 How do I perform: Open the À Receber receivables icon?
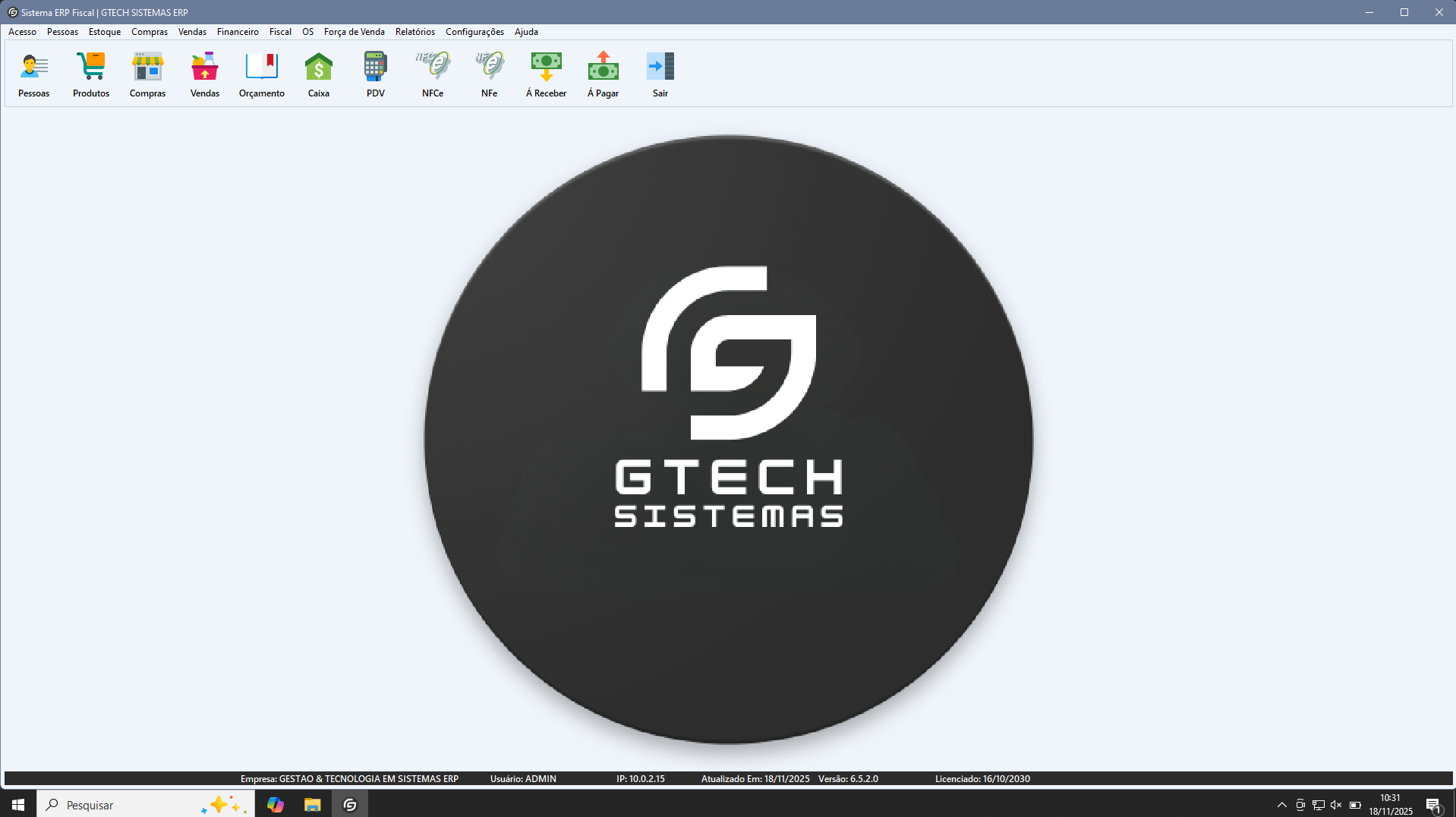click(x=546, y=68)
